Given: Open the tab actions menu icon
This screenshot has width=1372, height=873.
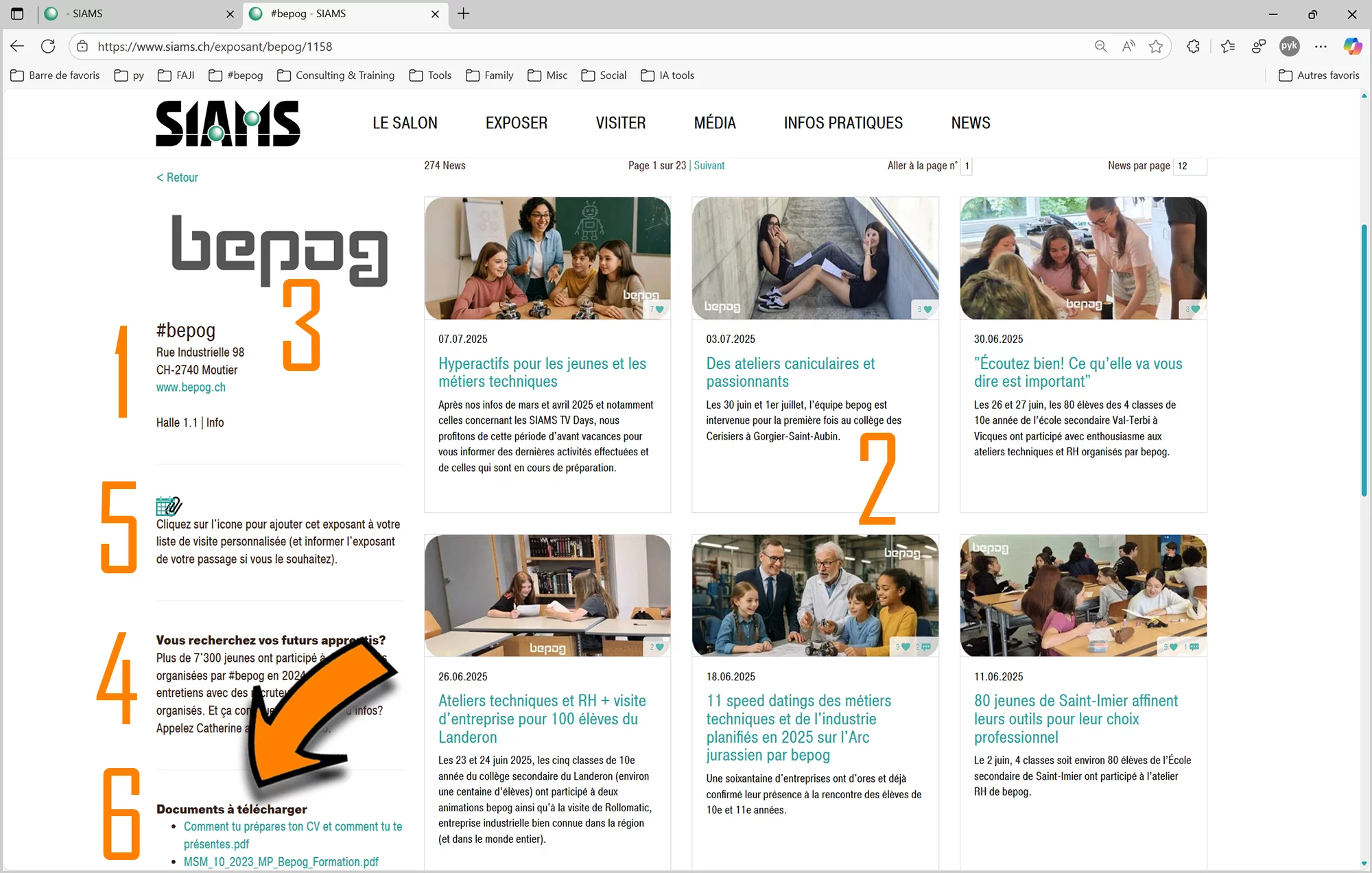Looking at the screenshot, I should [17, 14].
